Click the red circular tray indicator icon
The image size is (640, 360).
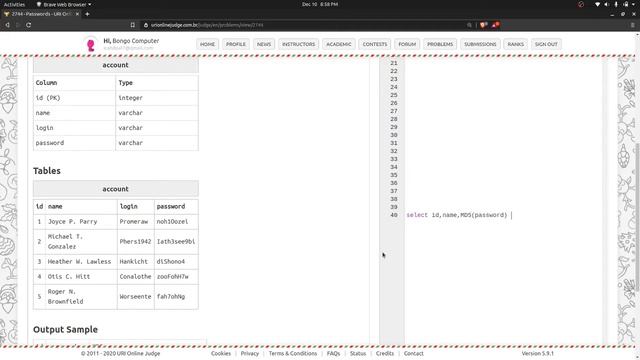tap(581, 4)
